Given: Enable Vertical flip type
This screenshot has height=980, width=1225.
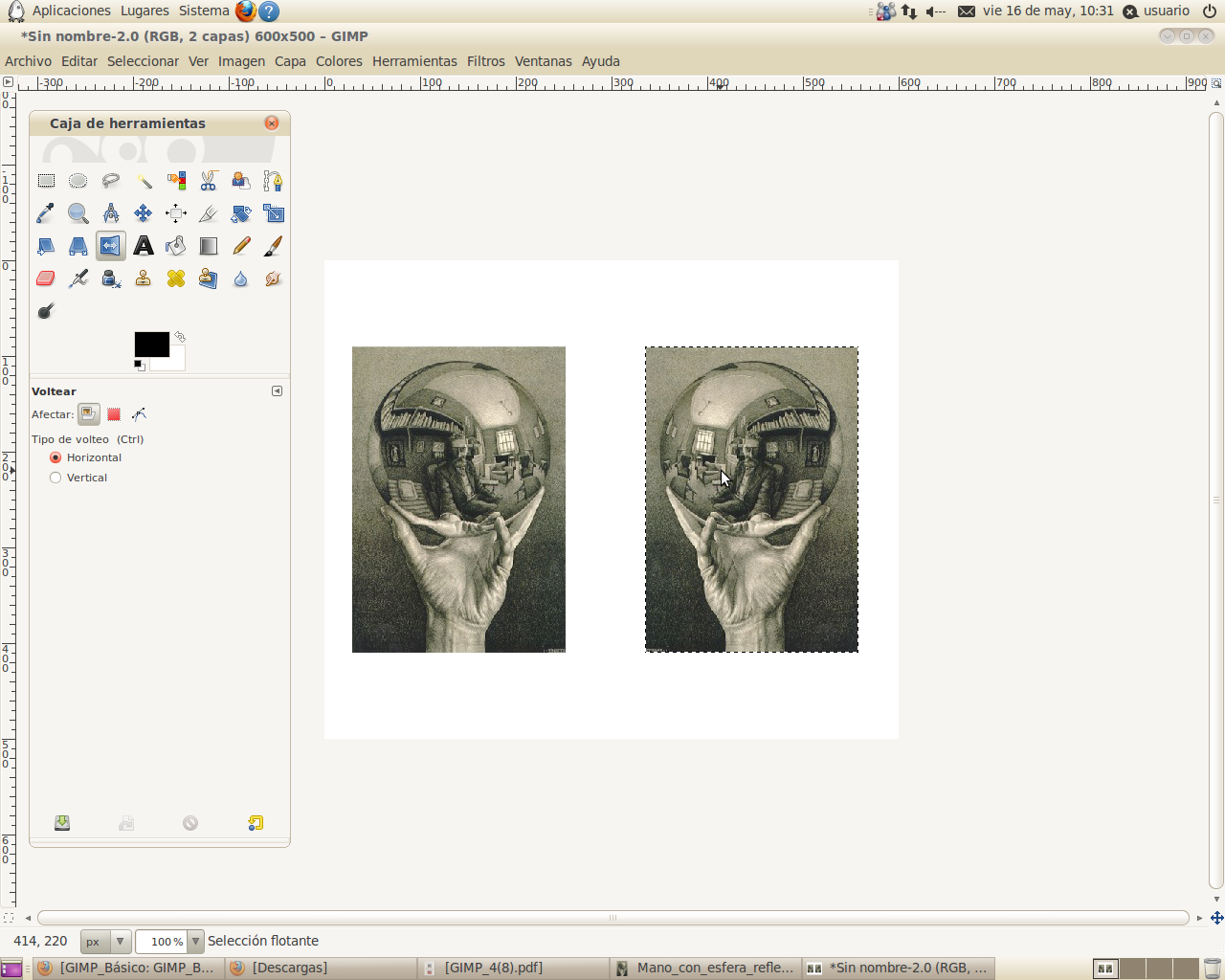Looking at the screenshot, I should point(55,478).
